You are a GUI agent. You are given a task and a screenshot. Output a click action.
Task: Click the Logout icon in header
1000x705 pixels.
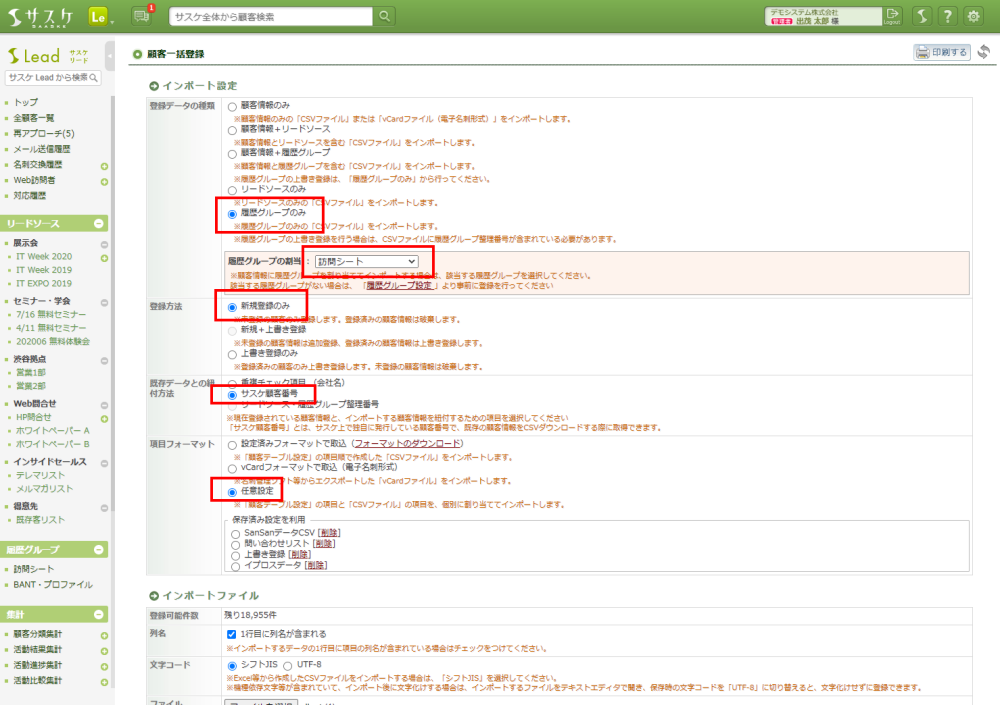(x=893, y=16)
